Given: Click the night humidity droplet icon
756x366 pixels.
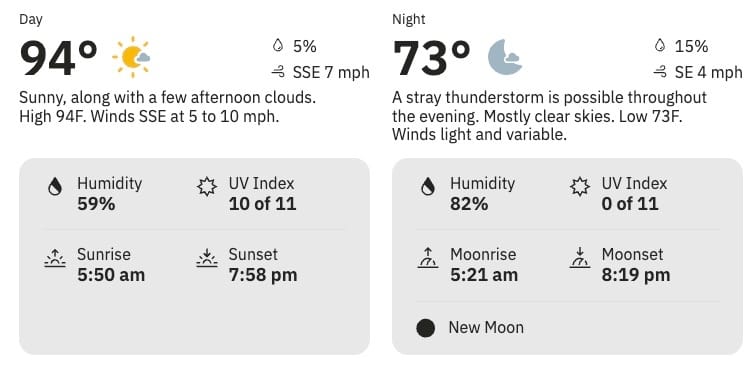Looking at the screenshot, I should (428, 187).
